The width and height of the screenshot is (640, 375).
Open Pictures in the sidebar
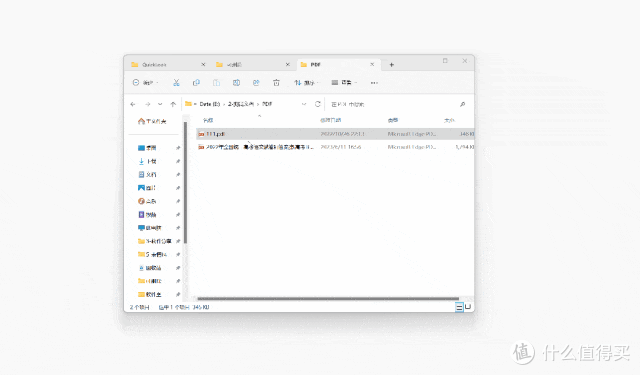(x=147, y=188)
